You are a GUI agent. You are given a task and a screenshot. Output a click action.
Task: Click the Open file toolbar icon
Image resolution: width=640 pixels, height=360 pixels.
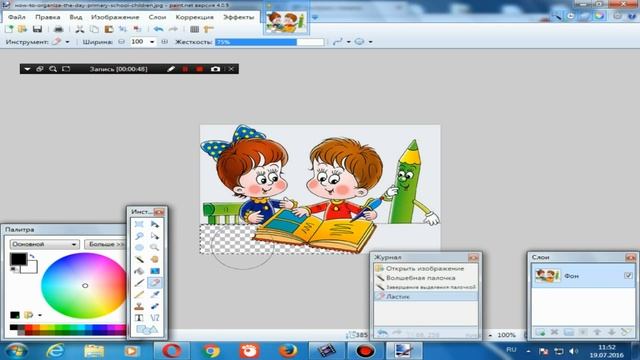tap(22, 29)
